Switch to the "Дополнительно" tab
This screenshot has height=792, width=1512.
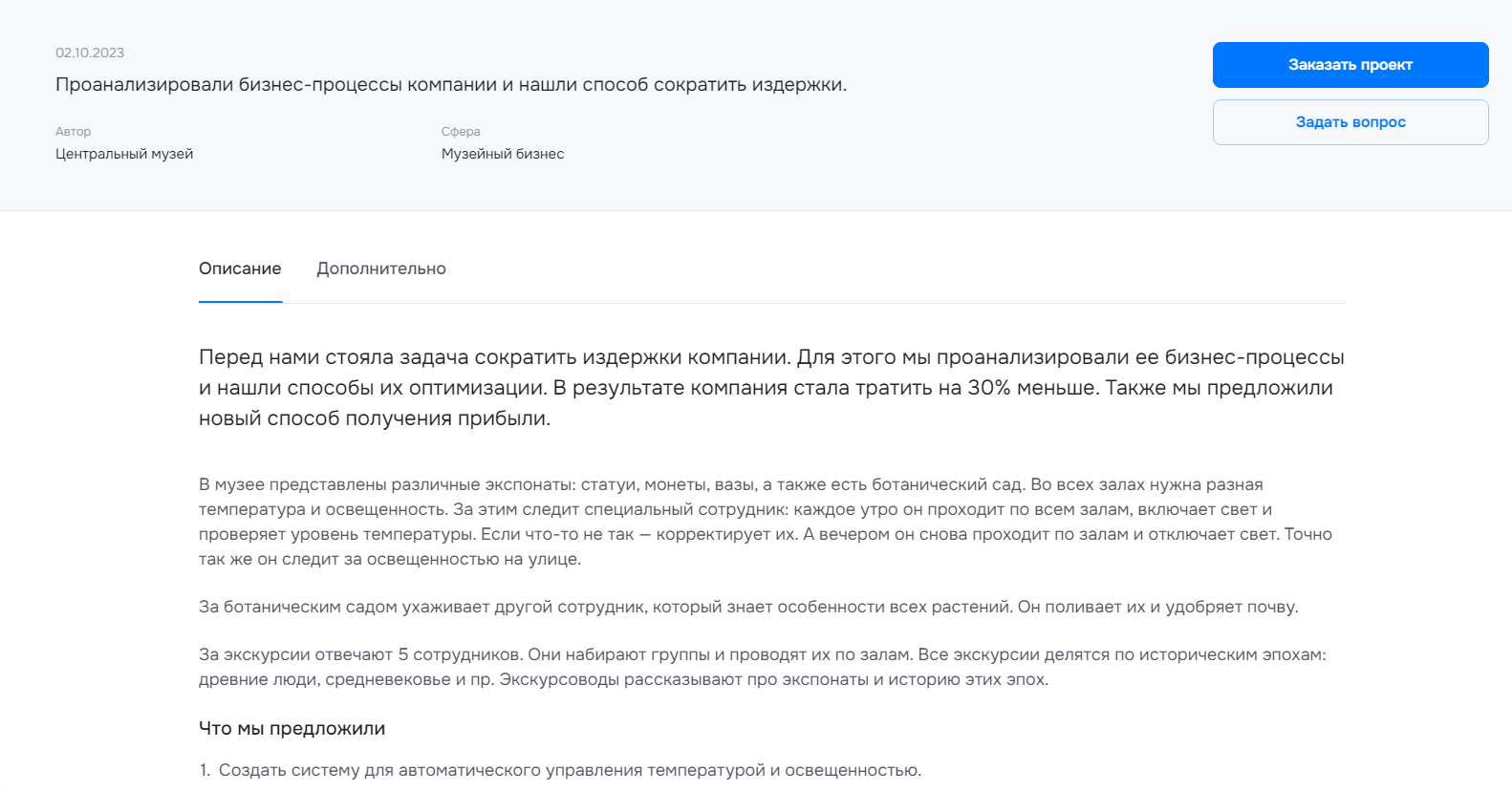click(x=381, y=268)
